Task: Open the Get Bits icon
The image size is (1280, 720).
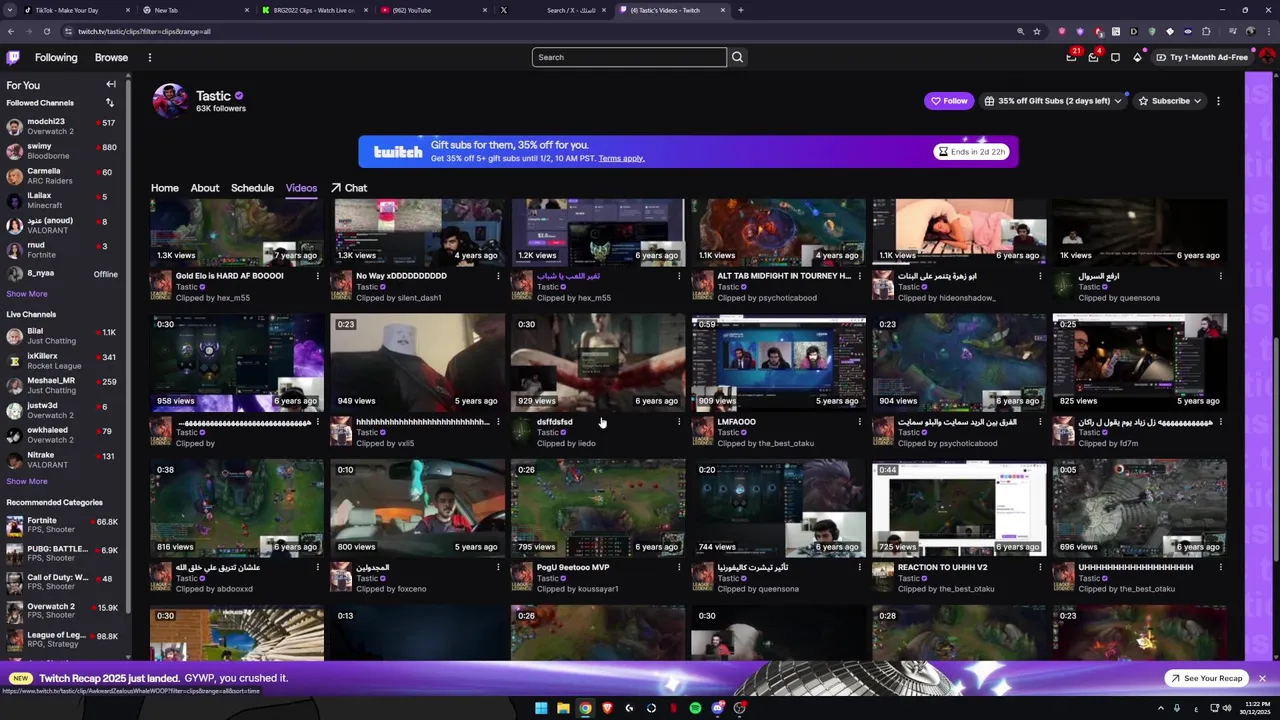Action: 1137,57
